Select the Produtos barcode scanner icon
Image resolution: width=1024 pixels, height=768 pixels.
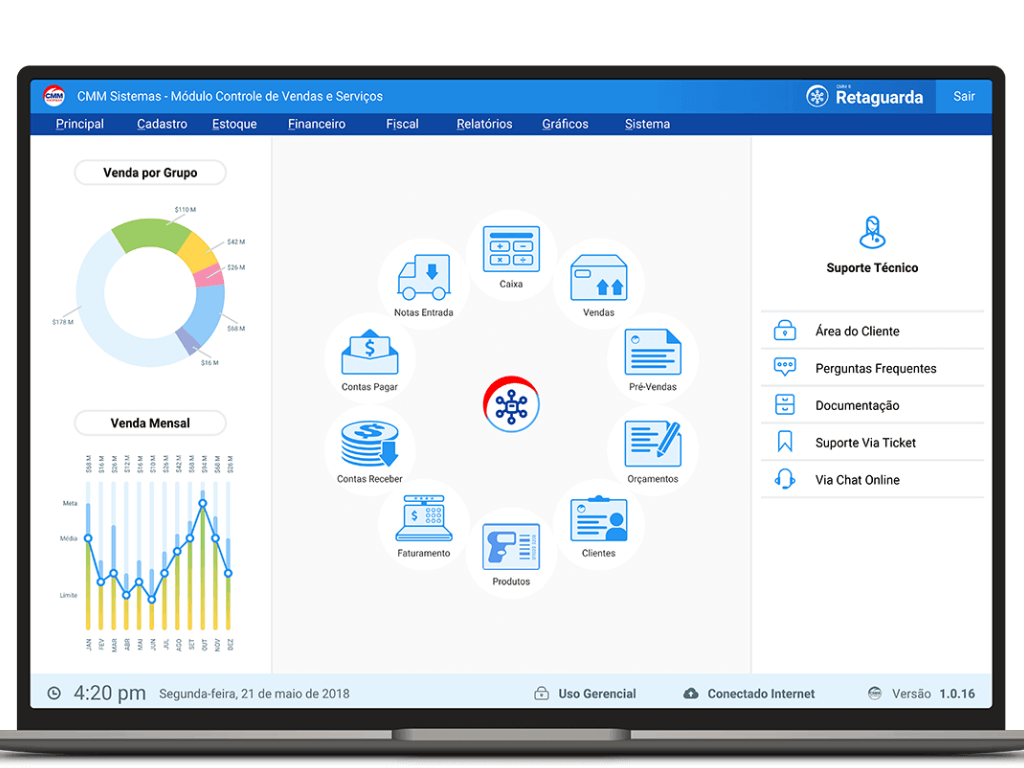(x=511, y=547)
